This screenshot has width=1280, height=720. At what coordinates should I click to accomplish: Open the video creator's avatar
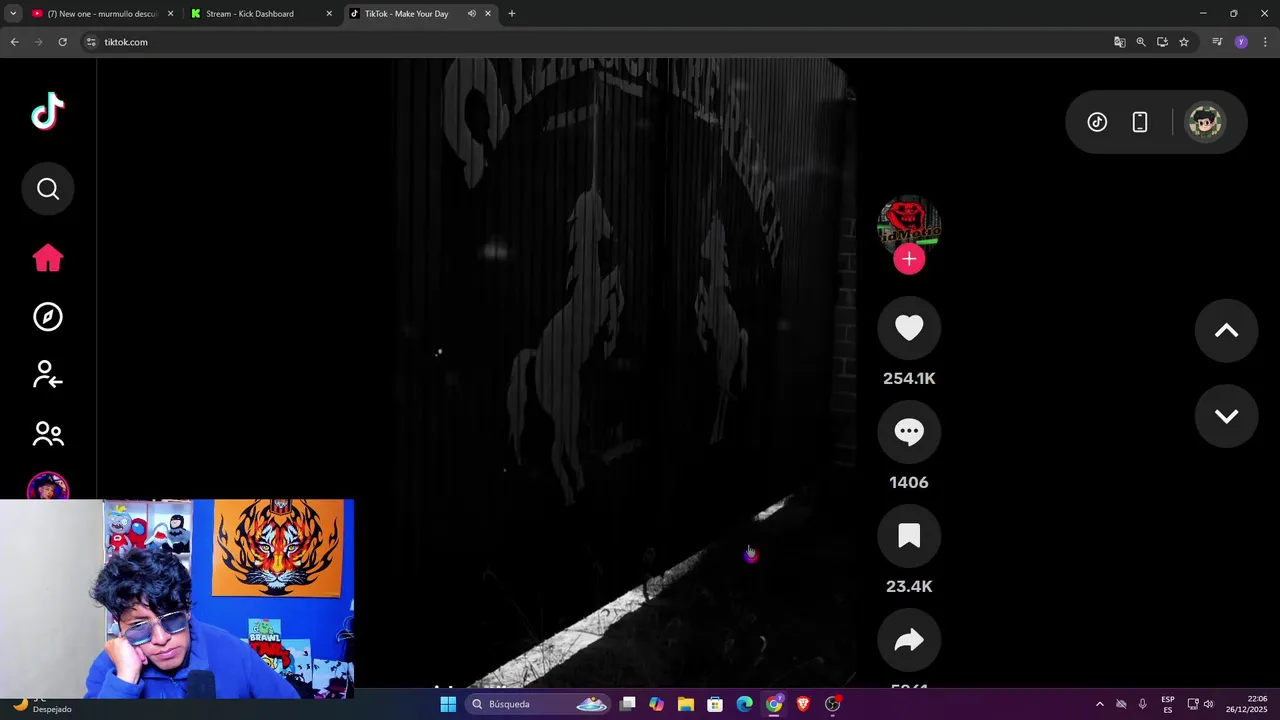(x=909, y=224)
